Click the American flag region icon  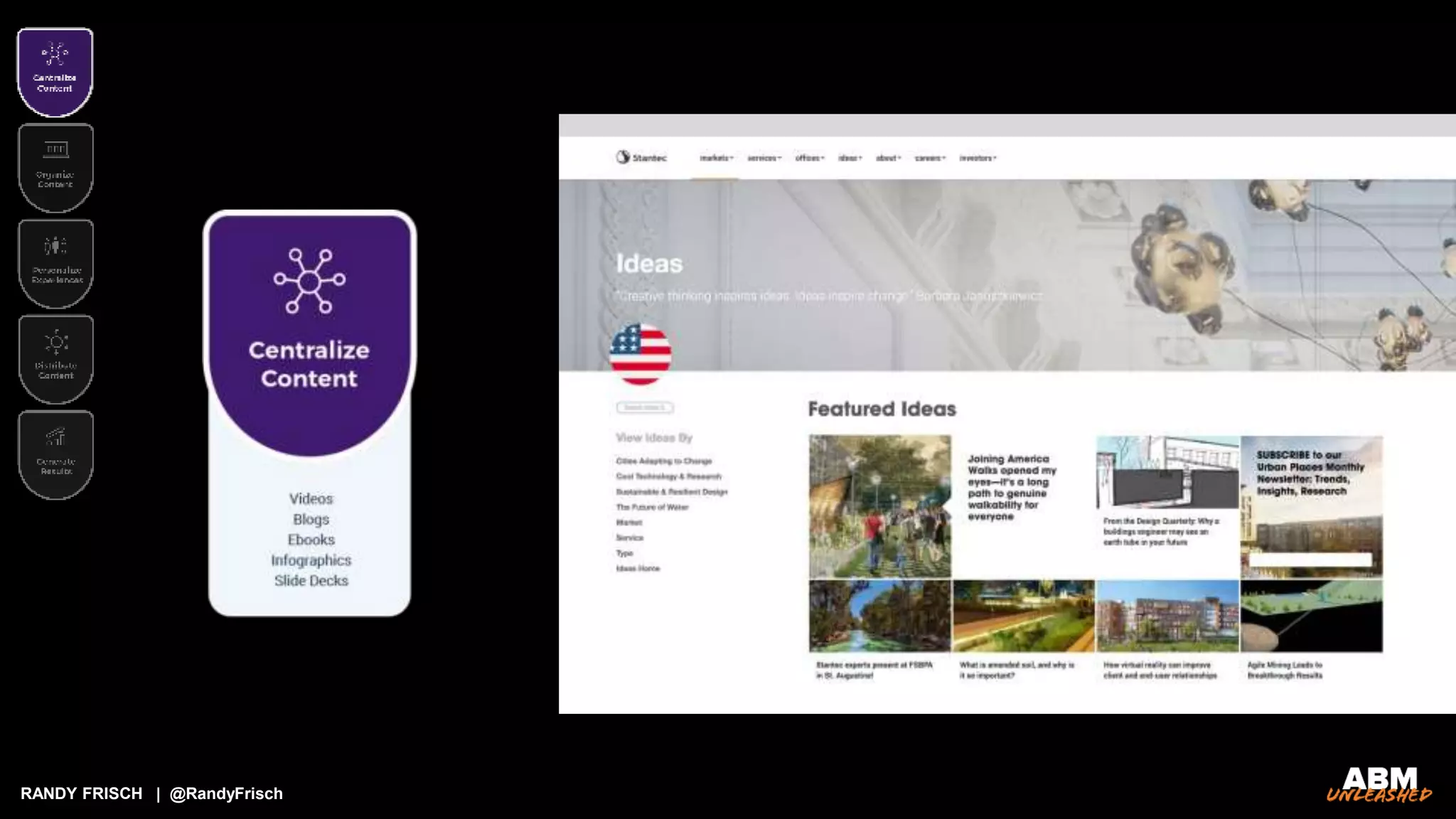[x=640, y=354]
